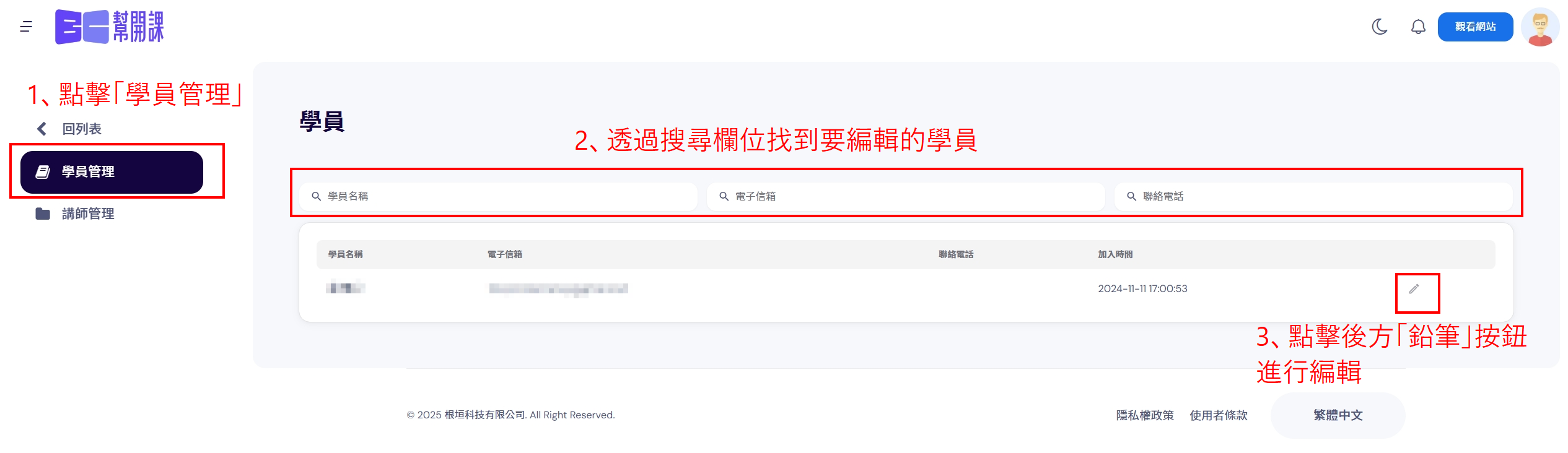
Task: Select 學員管理 in the sidebar
Action: (112, 172)
